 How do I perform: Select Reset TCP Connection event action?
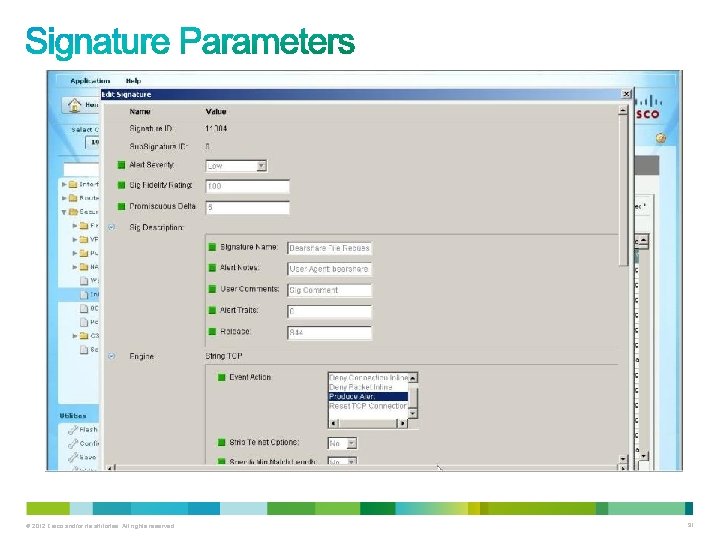click(x=368, y=406)
